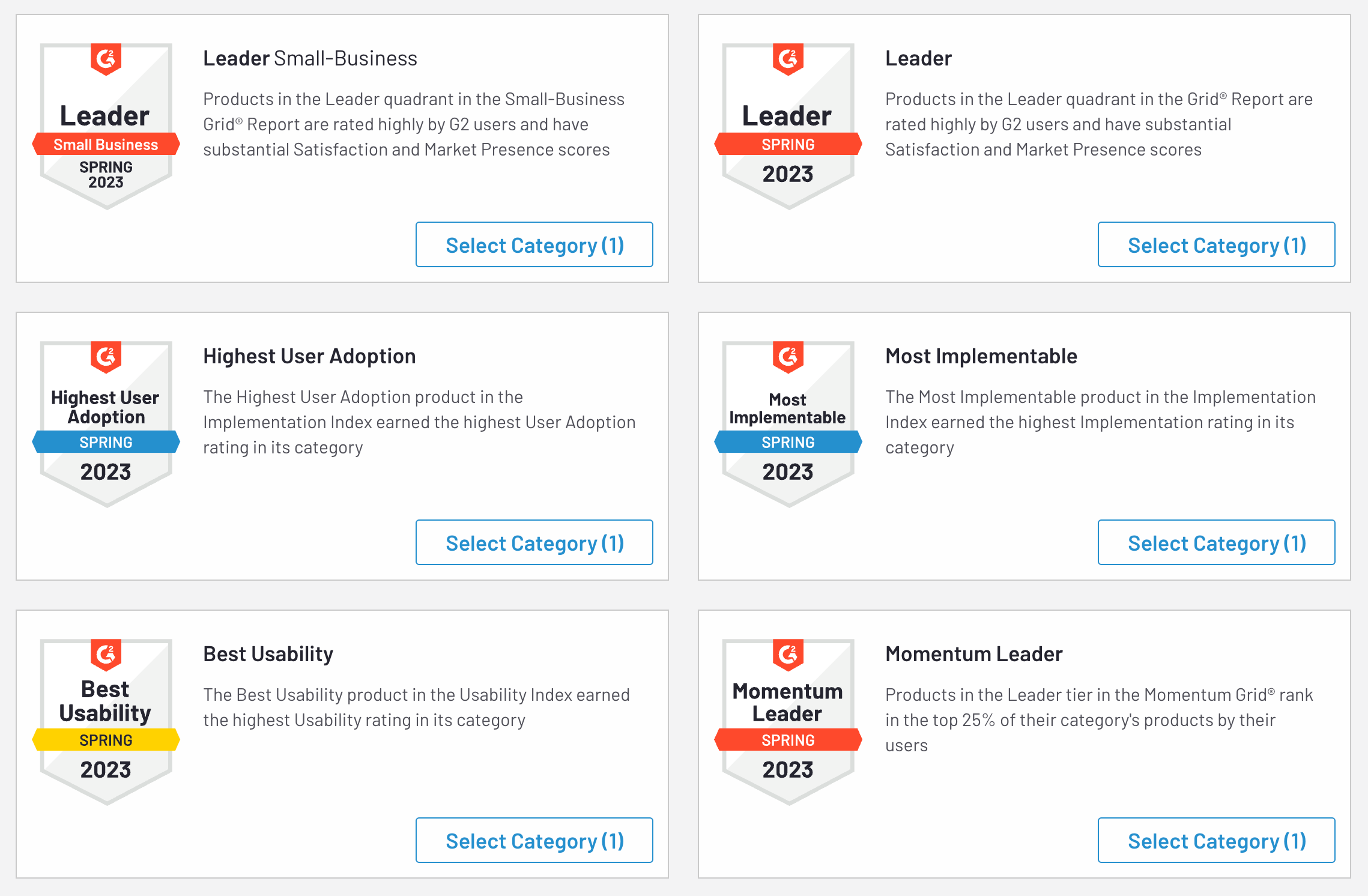Click the Leader Small Business Spring 2023 badge
The width and height of the screenshot is (1368, 896).
pyautogui.click(x=106, y=126)
